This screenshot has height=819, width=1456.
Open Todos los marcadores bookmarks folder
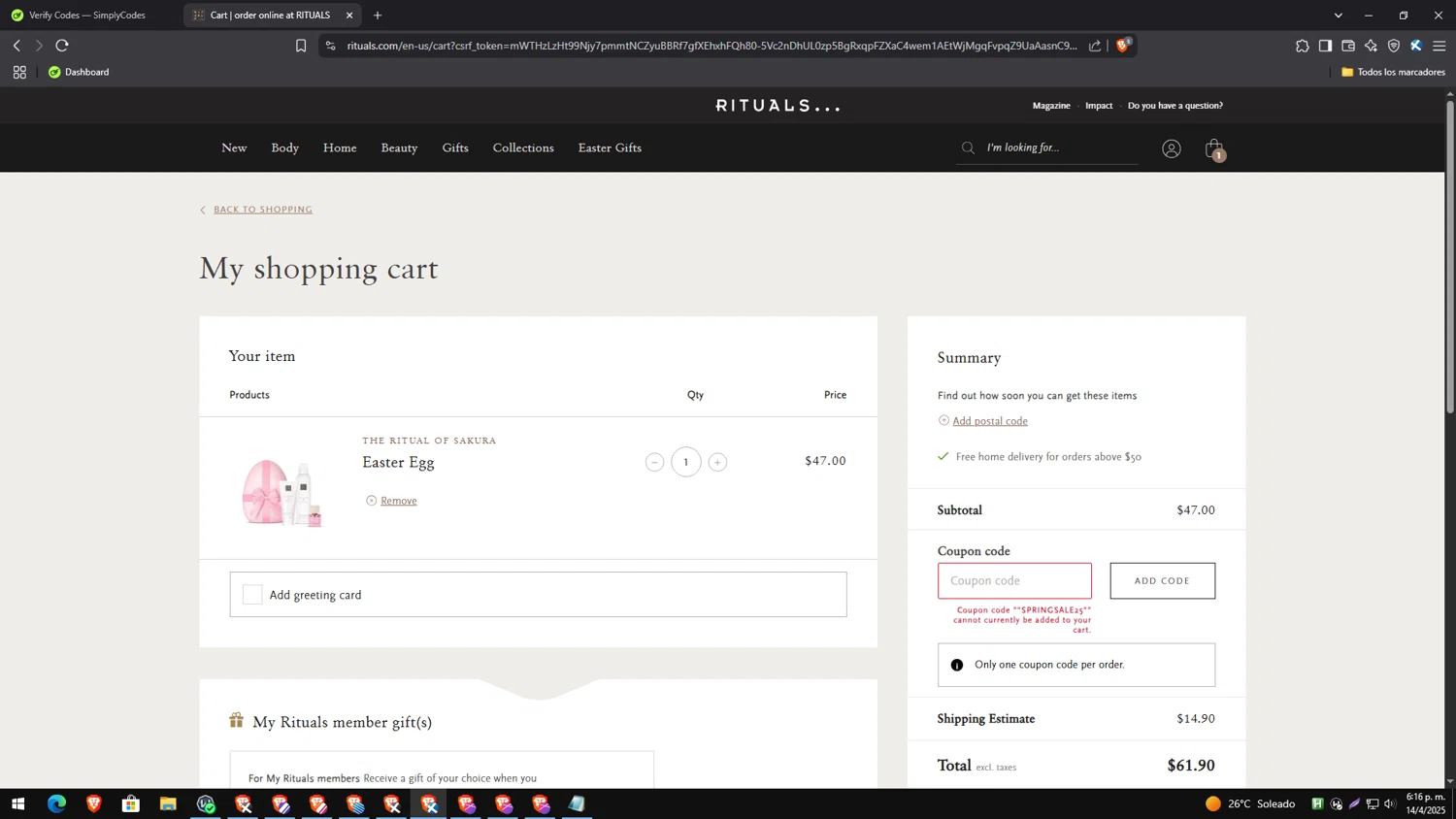point(1393,72)
